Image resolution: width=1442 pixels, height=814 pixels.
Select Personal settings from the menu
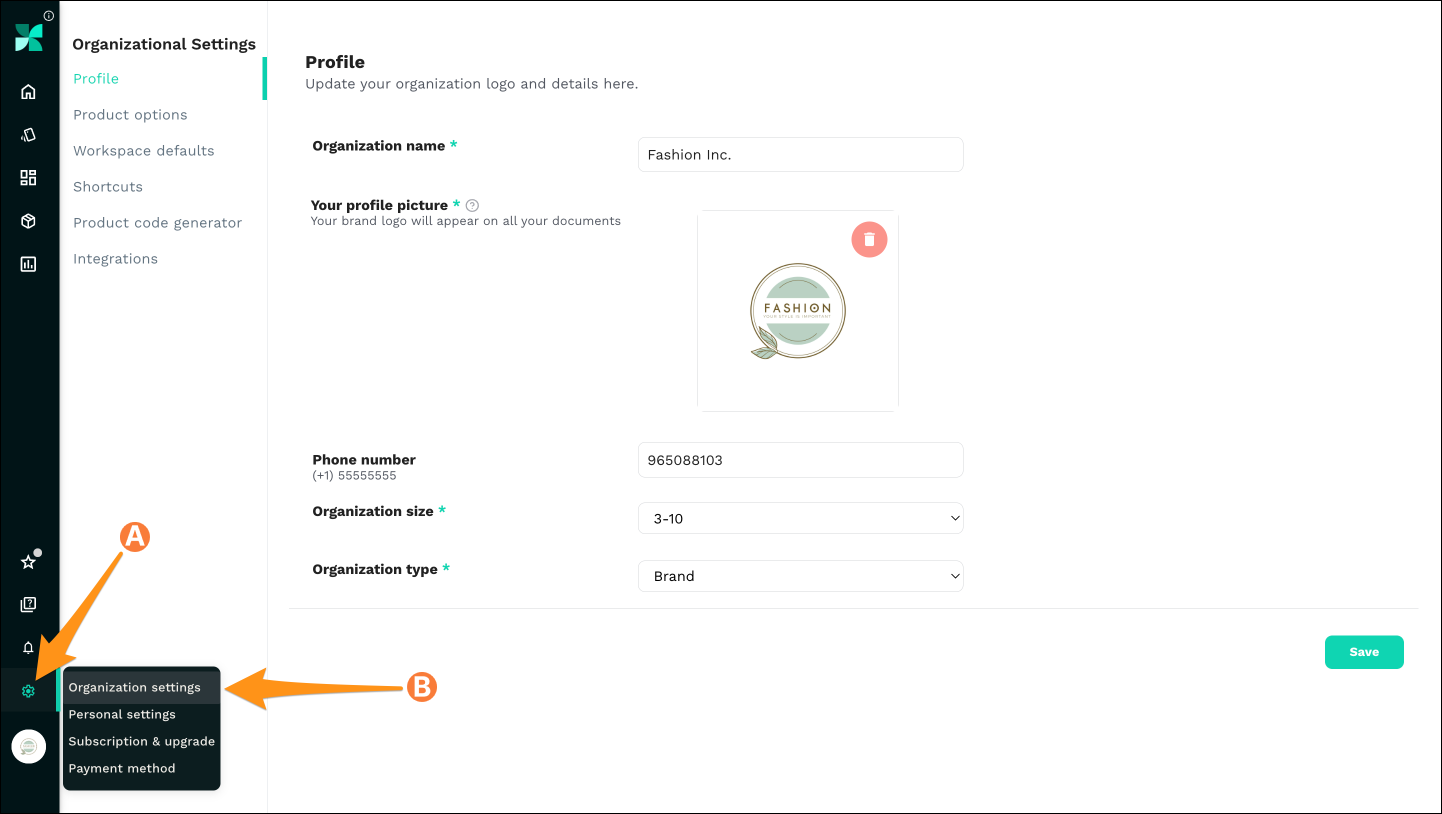pyautogui.click(x=121, y=714)
